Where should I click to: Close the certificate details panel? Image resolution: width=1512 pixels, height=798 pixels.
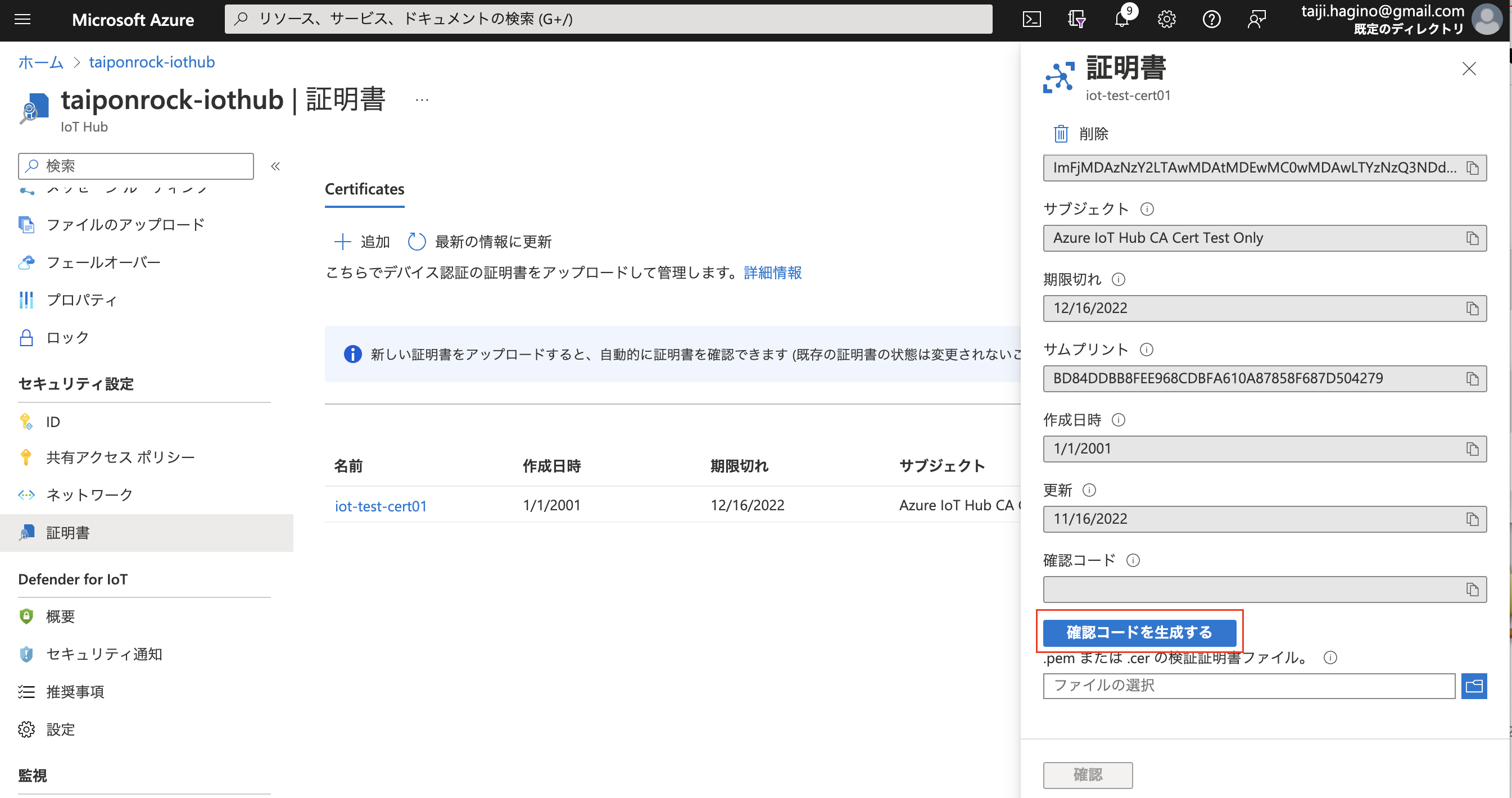click(1469, 69)
